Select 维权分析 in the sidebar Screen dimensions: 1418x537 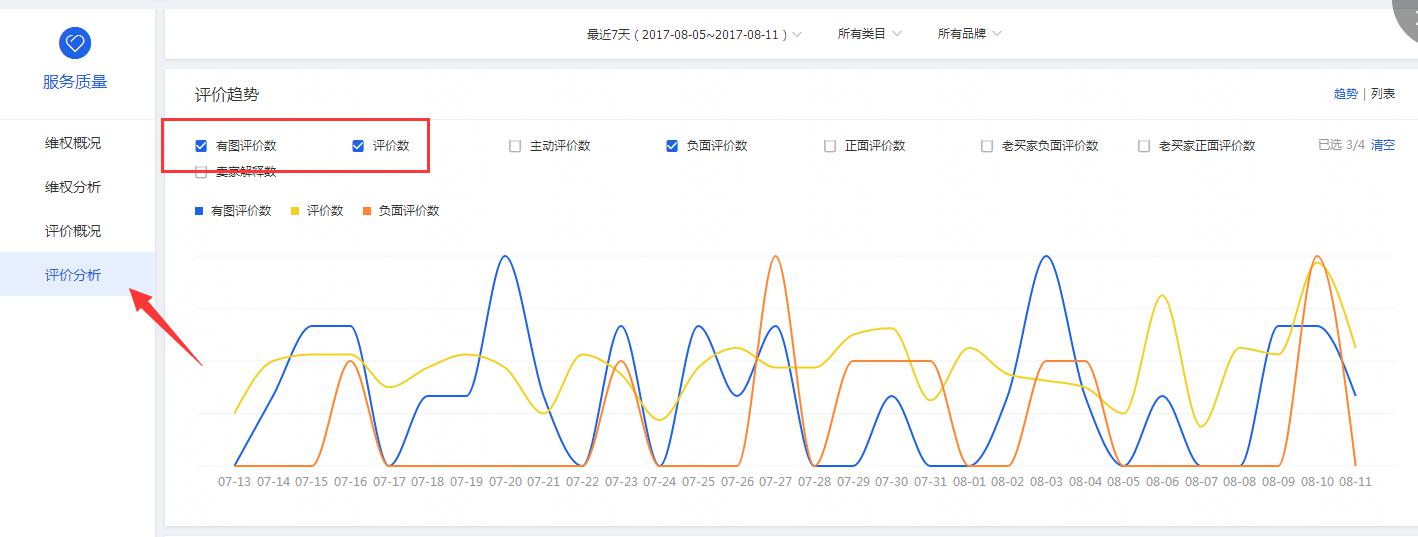point(73,187)
